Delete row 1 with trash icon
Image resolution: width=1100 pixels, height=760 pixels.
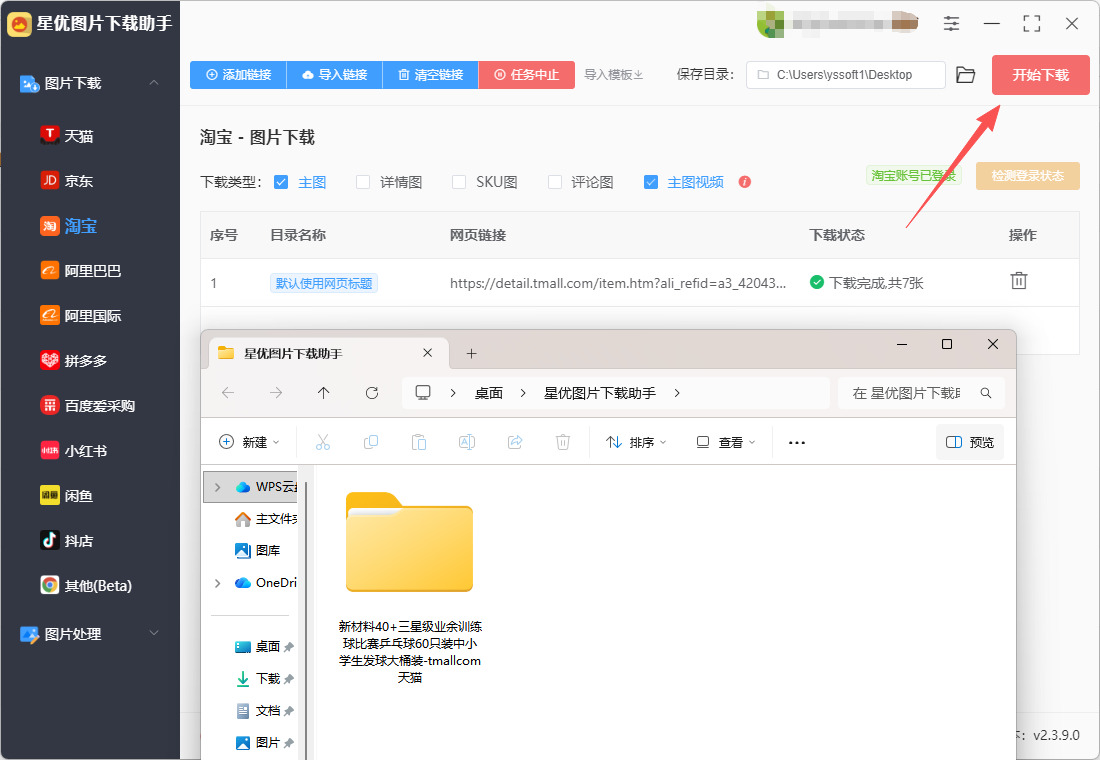[x=1019, y=281]
